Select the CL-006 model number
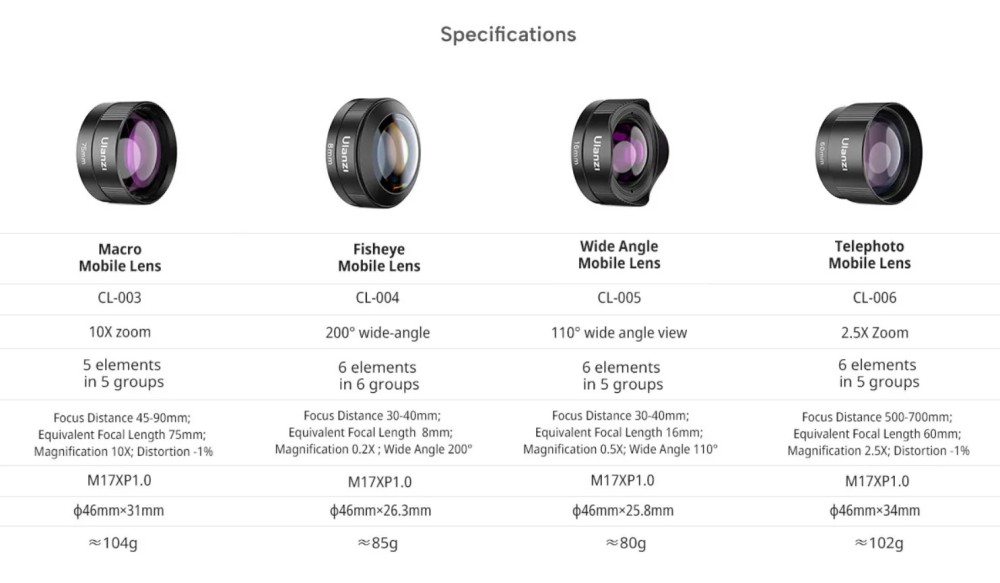Viewport: 1000px width, 583px height. (x=874, y=298)
